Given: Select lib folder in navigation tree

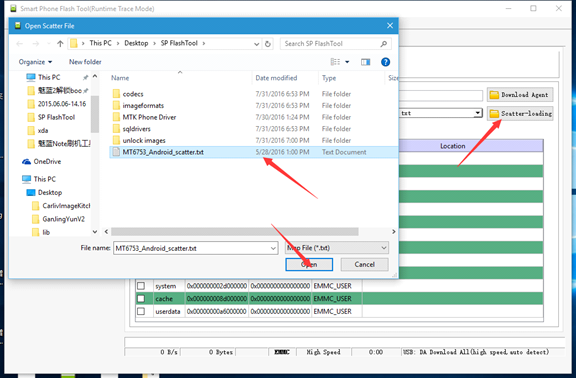Looking at the screenshot, I should click(x=46, y=232).
